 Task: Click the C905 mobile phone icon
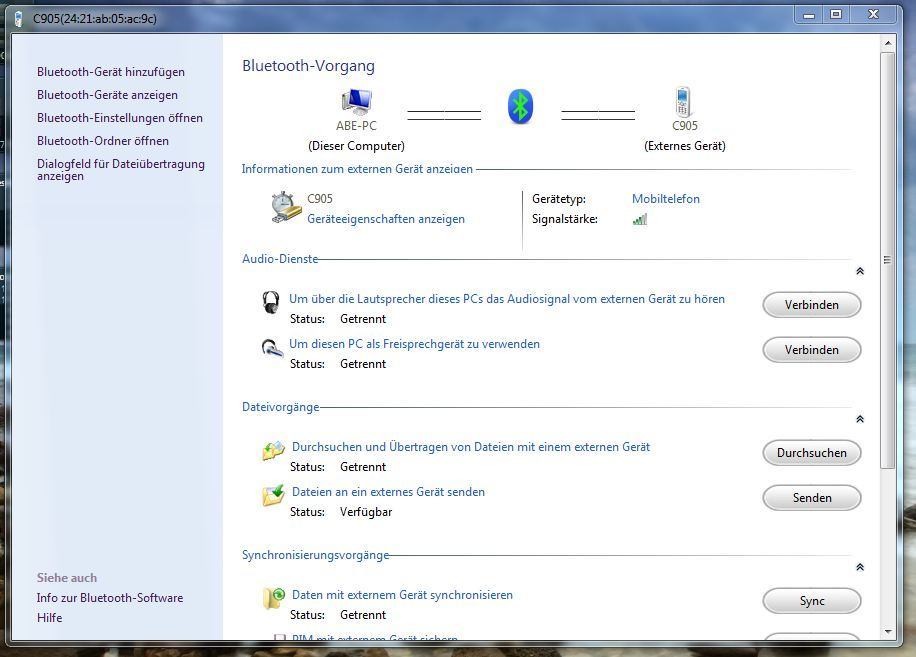tap(683, 102)
